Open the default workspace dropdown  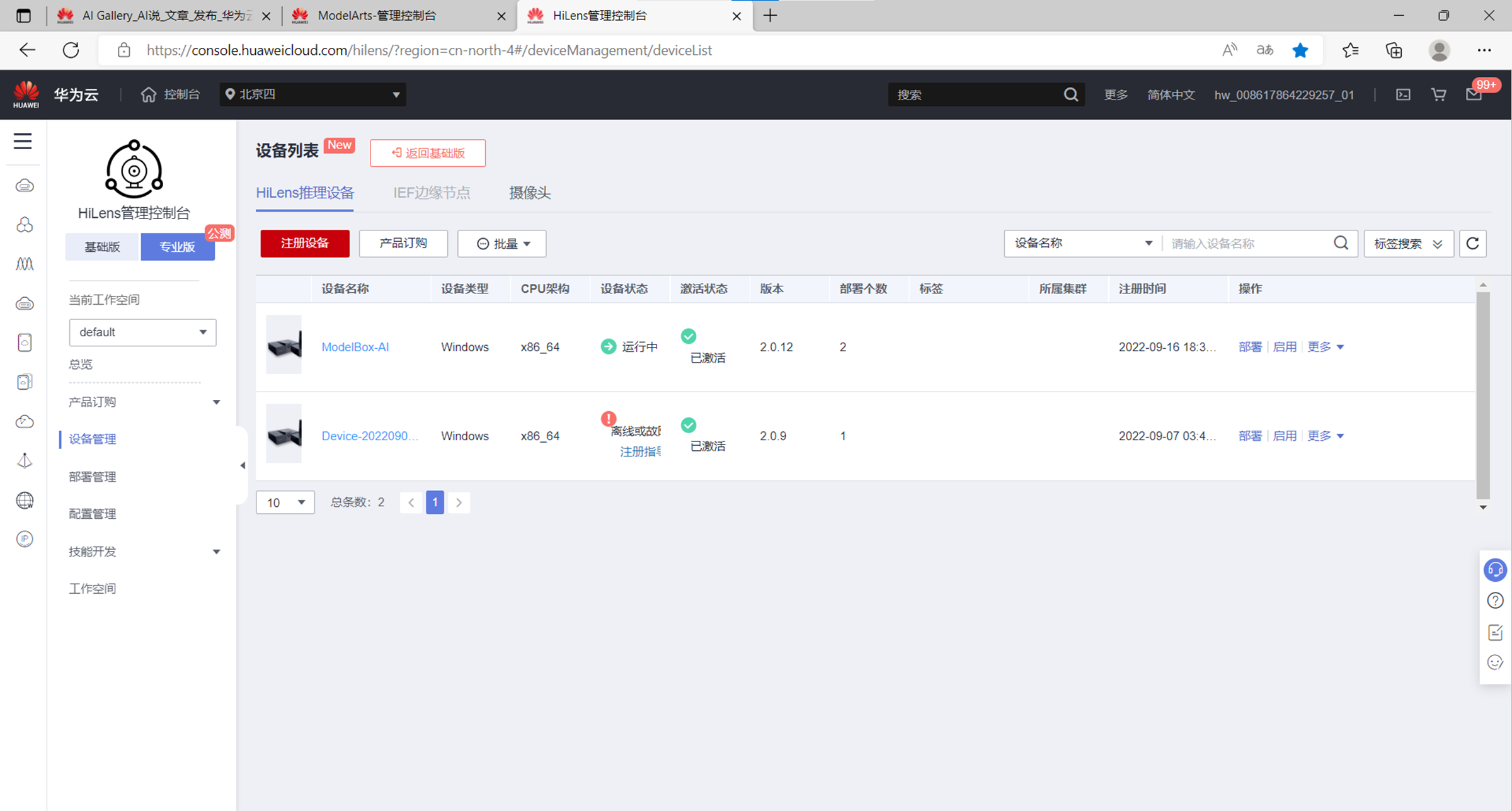pos(142,332)
